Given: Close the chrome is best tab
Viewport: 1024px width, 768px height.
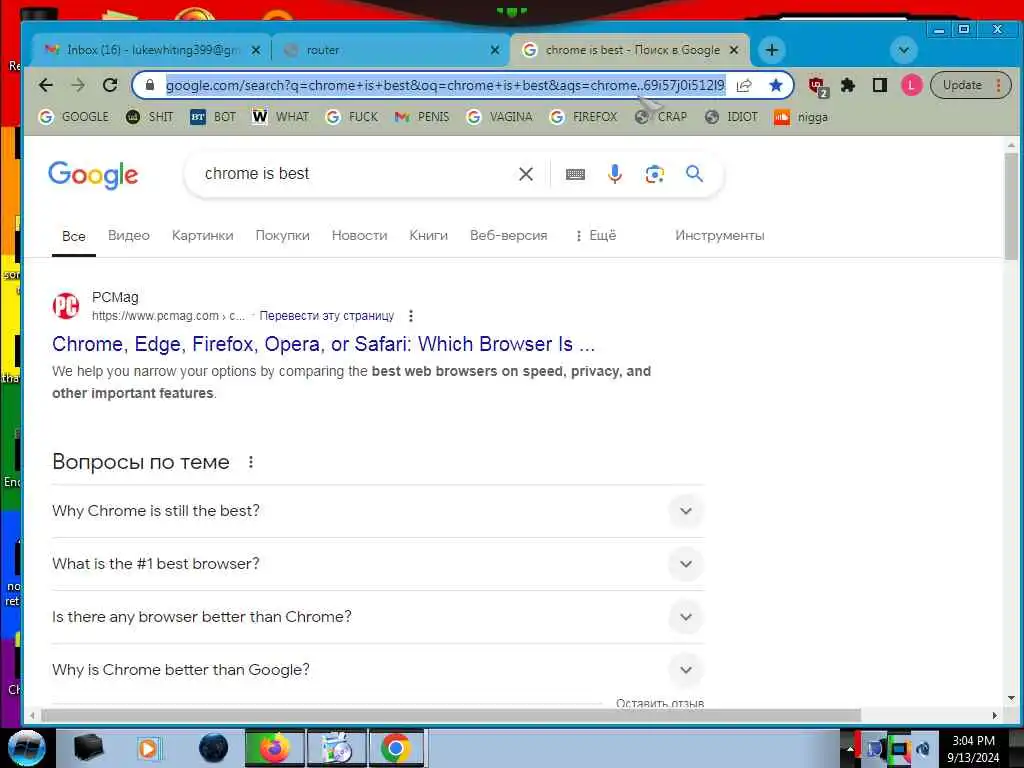Looking at the screenshot, I should 734,50.
